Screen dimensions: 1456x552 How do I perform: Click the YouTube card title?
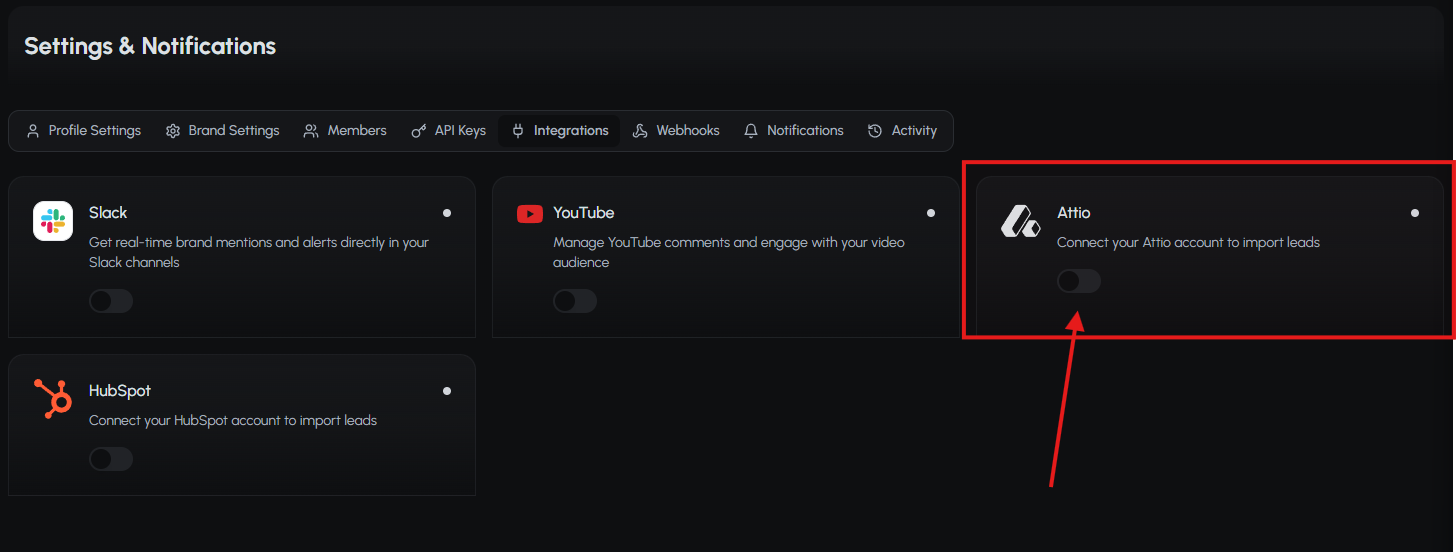point(584,213)
